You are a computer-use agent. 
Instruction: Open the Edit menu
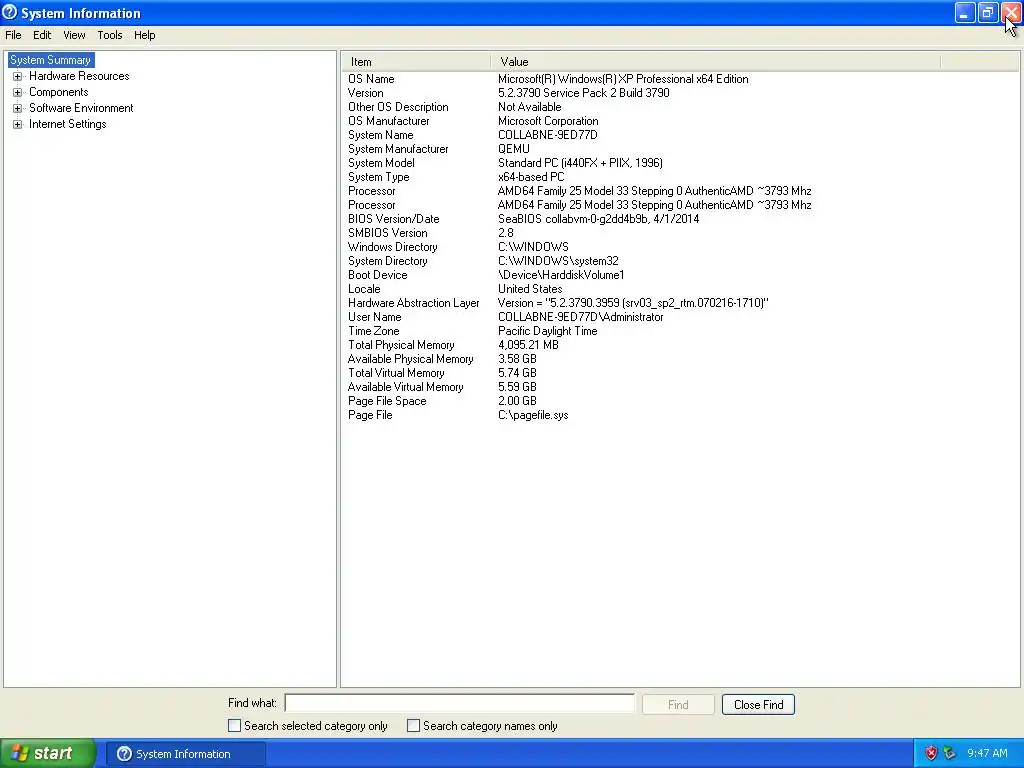[42, 35]
